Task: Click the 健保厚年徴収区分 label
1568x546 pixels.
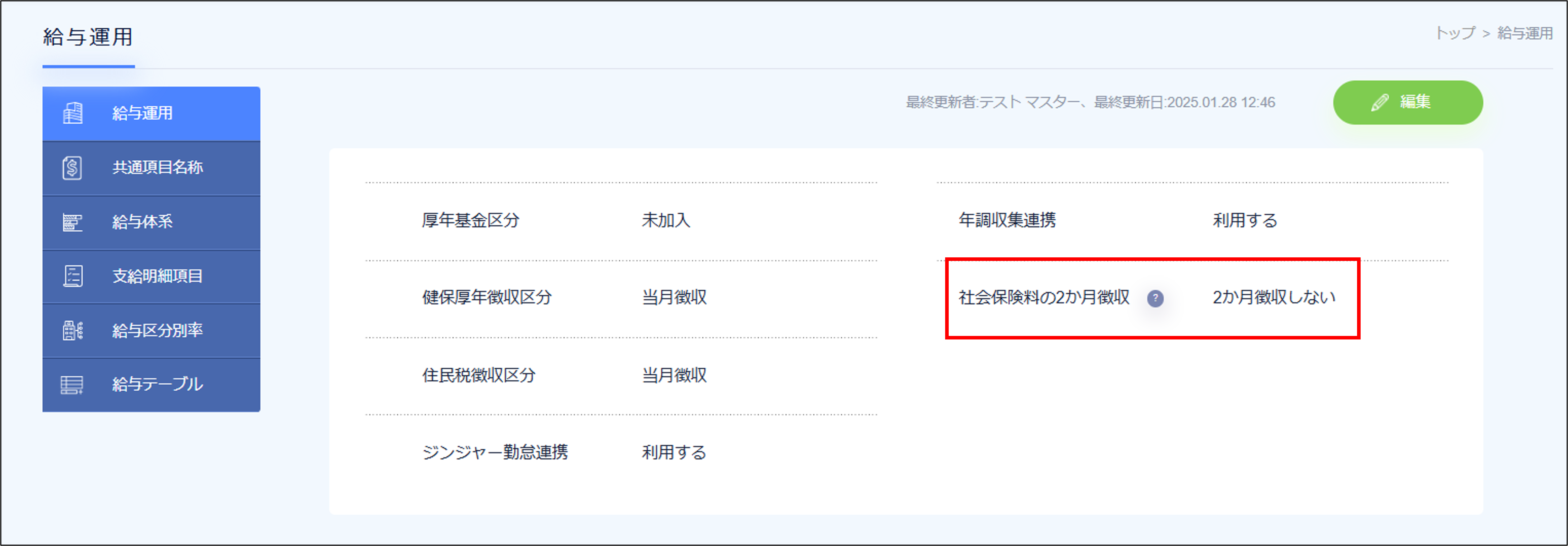Action: (x=487, y=297)
